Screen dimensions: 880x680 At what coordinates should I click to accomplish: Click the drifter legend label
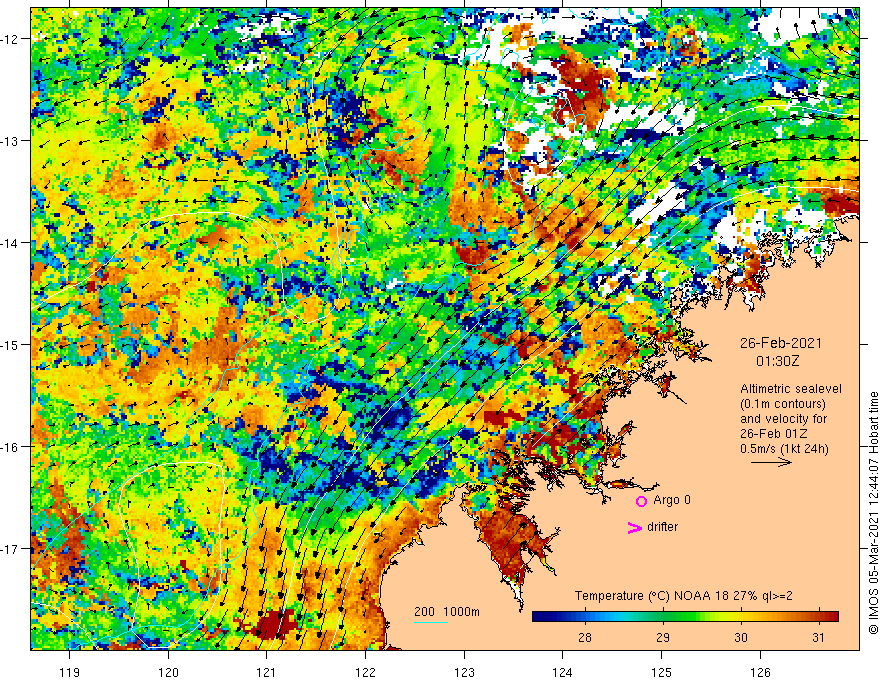[662, 527]
